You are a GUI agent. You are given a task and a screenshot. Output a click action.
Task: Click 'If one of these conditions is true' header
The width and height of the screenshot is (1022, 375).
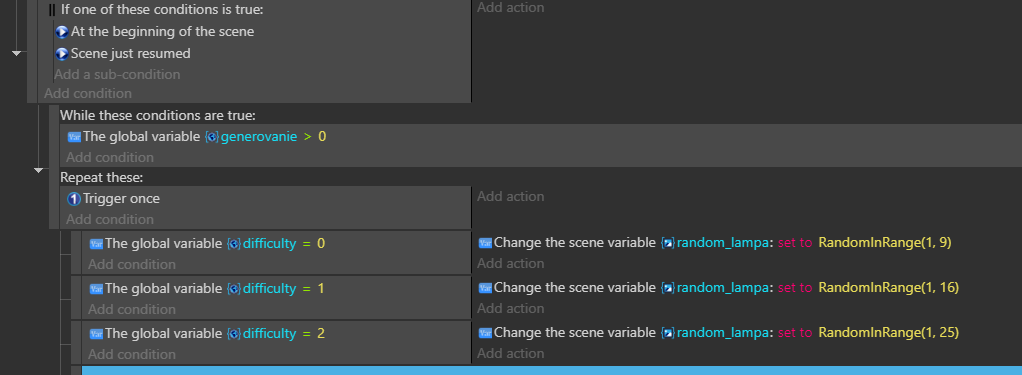(162, 10)
